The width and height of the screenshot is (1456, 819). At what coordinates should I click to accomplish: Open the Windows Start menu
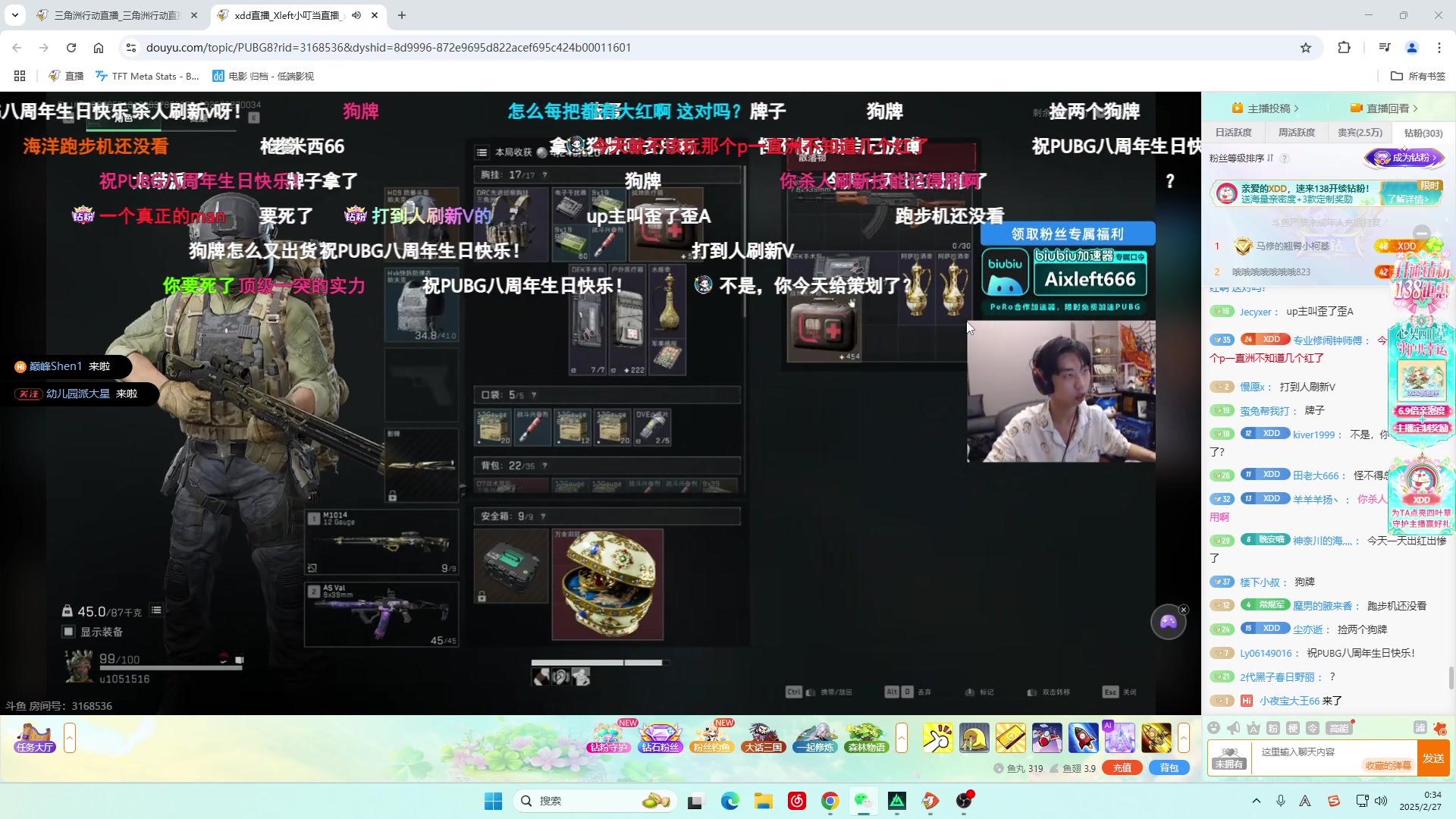click(x=493, y=801)
